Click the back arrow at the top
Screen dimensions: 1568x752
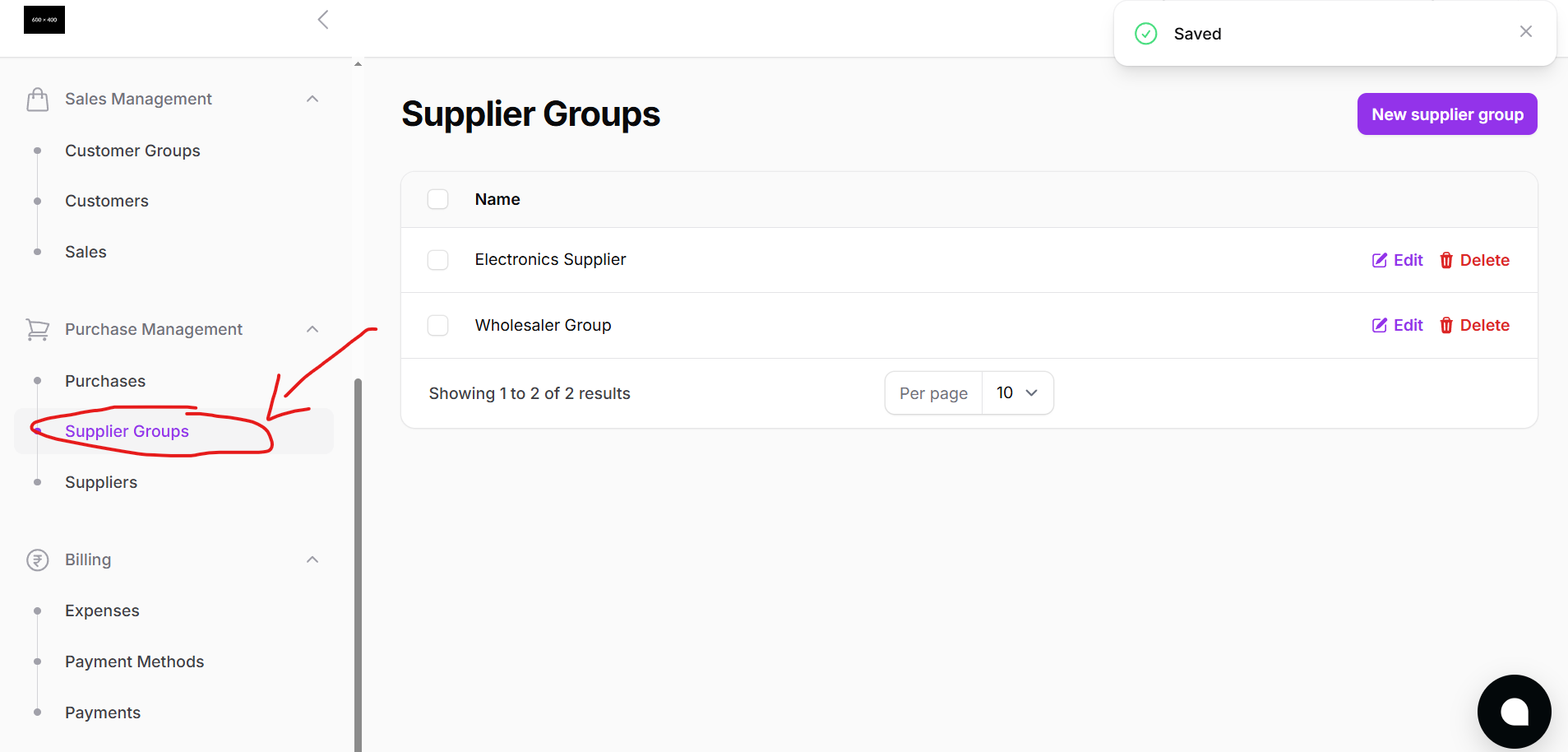(x=322, y=19)
